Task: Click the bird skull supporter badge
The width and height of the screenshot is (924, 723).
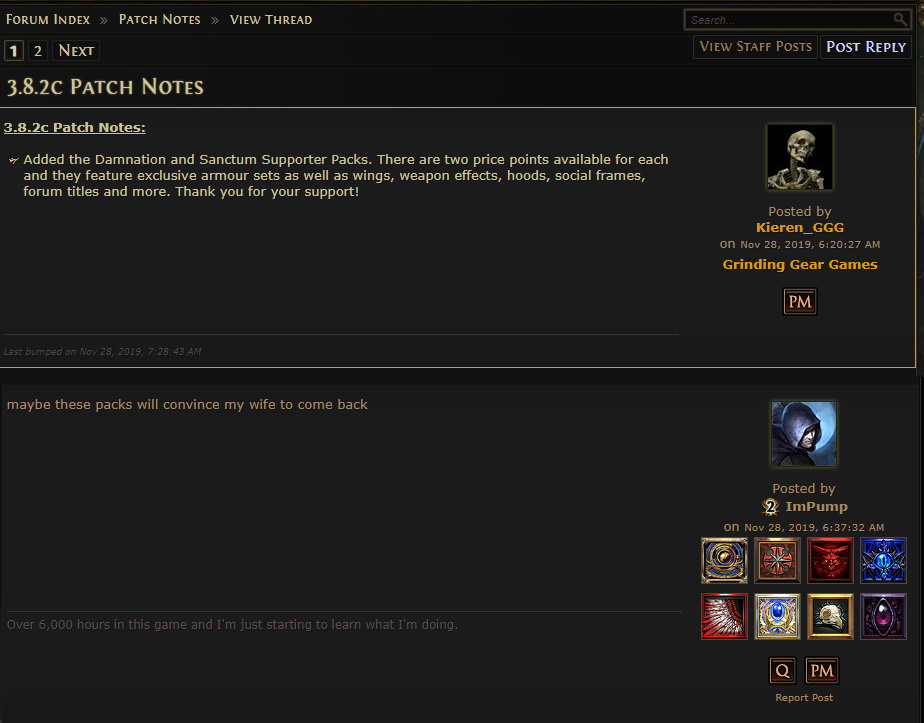Action: (x=830, y=616)
